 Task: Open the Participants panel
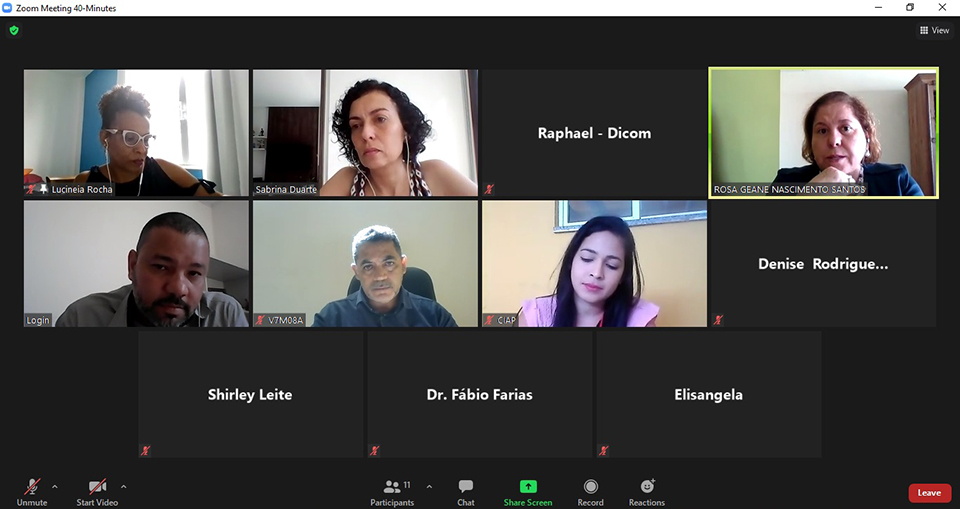392,493
